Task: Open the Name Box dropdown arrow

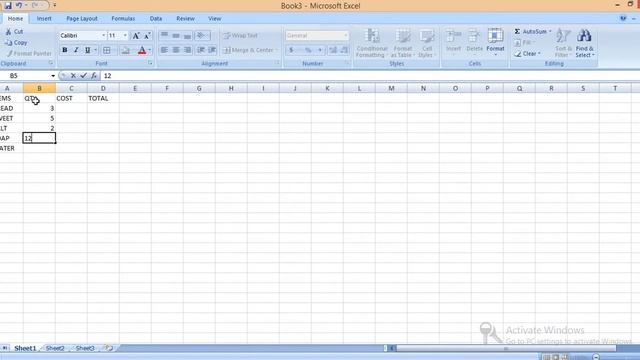Action: [53, 76]
